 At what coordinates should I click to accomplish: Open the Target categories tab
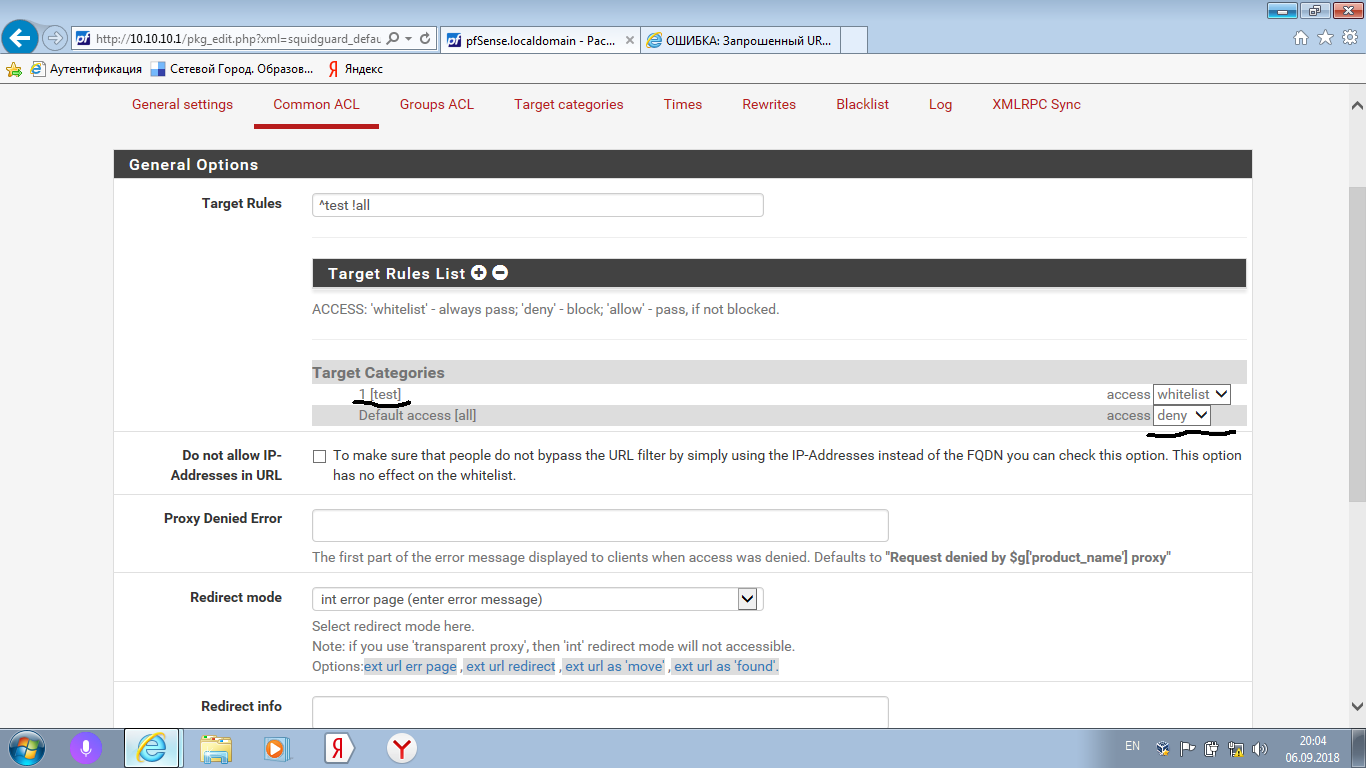(568, 104)
